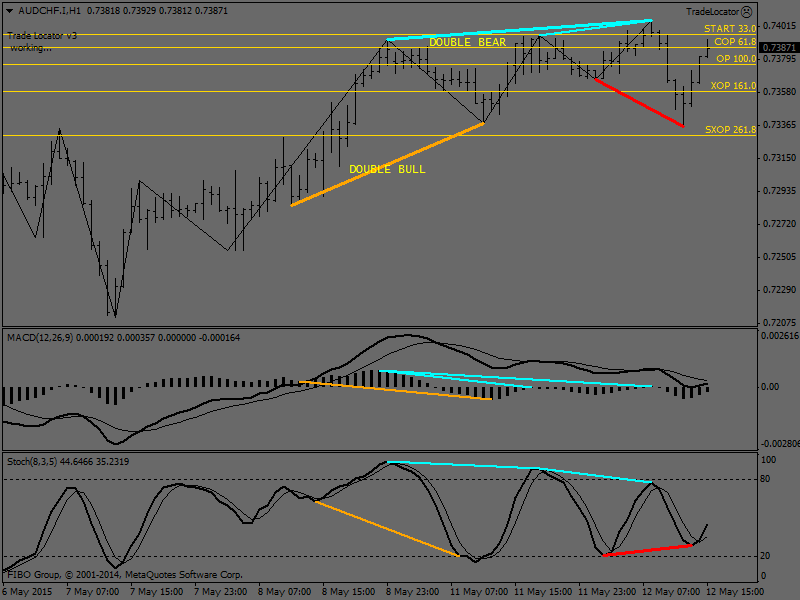Image resolution: width=800 pixels, height=600 pixels.
Task: Click the AUDCHF.I,H1 symbol title
Action: pyautogui.click(x=49, y=11)
